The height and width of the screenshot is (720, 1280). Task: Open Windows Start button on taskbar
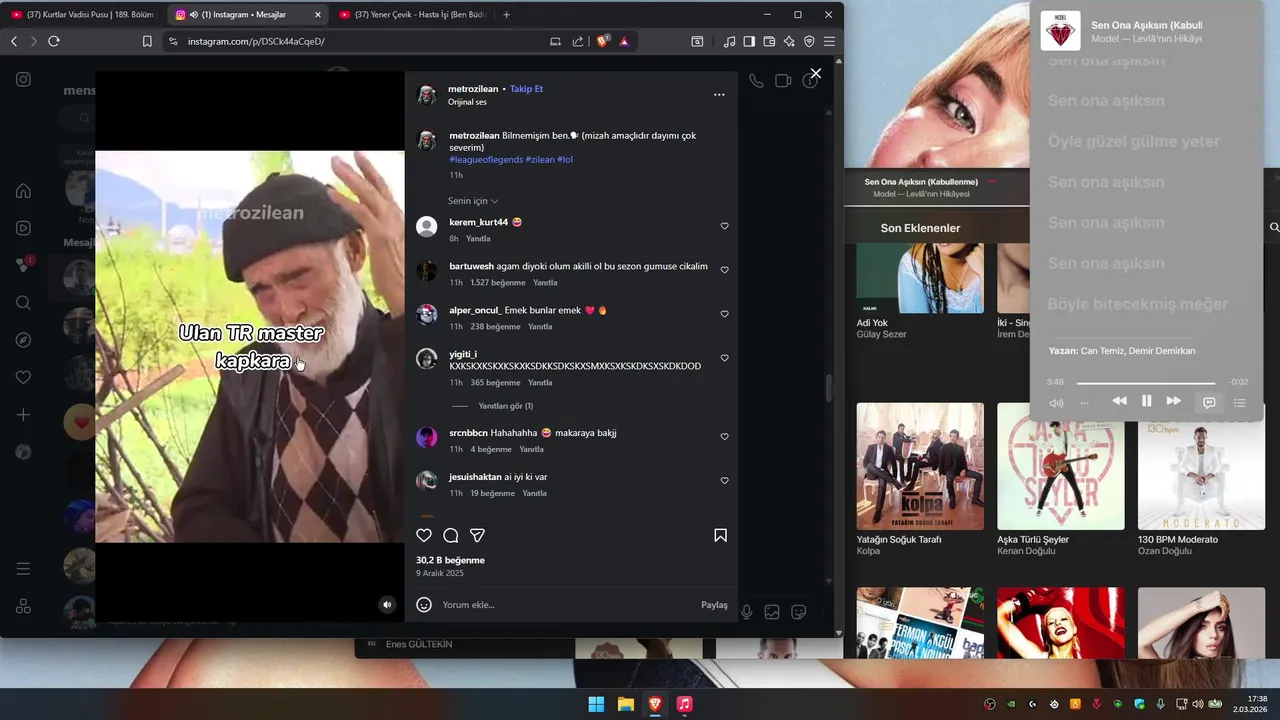coord(596,704)
